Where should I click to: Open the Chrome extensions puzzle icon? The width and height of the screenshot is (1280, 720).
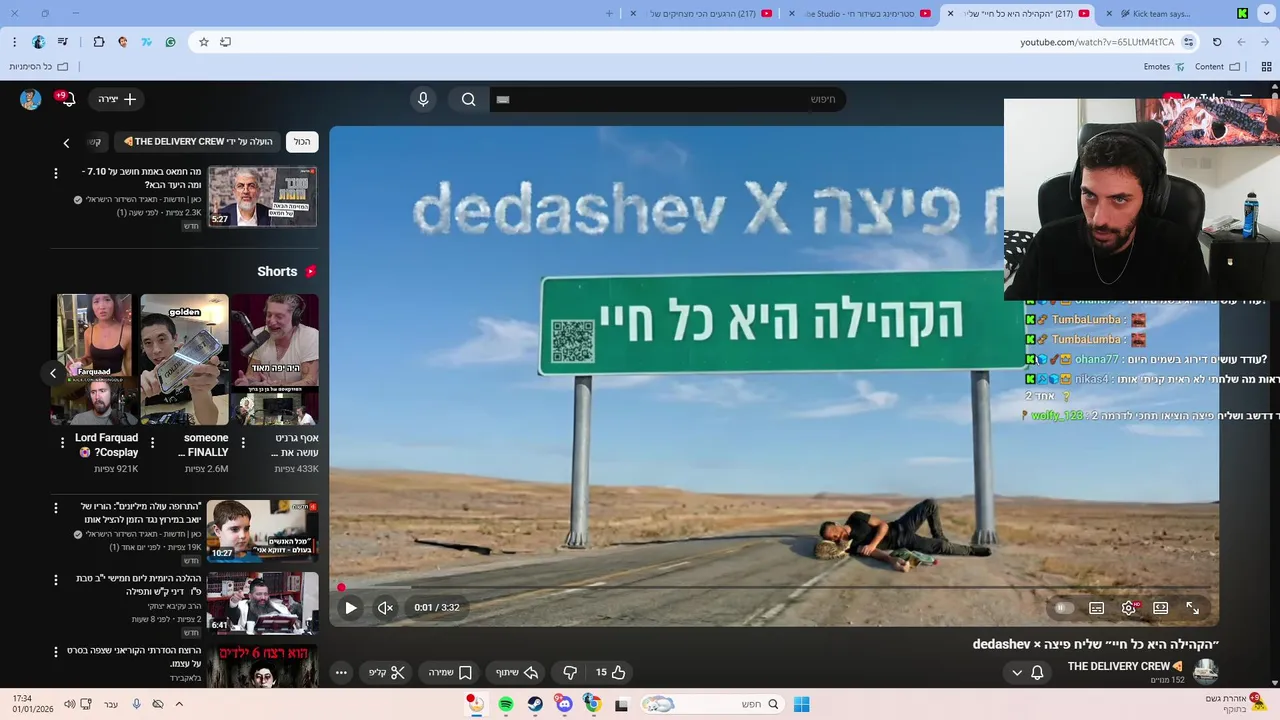[x=98, y=42]
